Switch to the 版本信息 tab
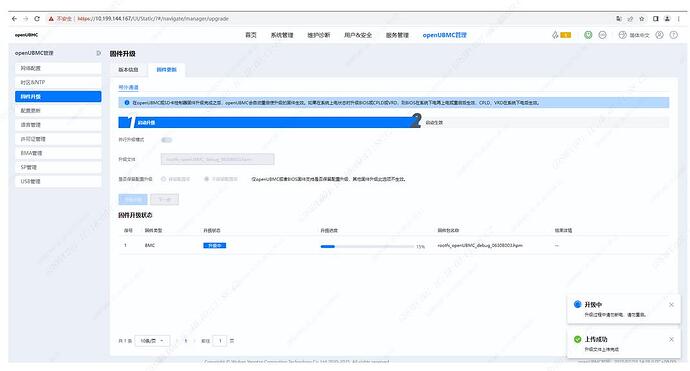 pos(128,70)
